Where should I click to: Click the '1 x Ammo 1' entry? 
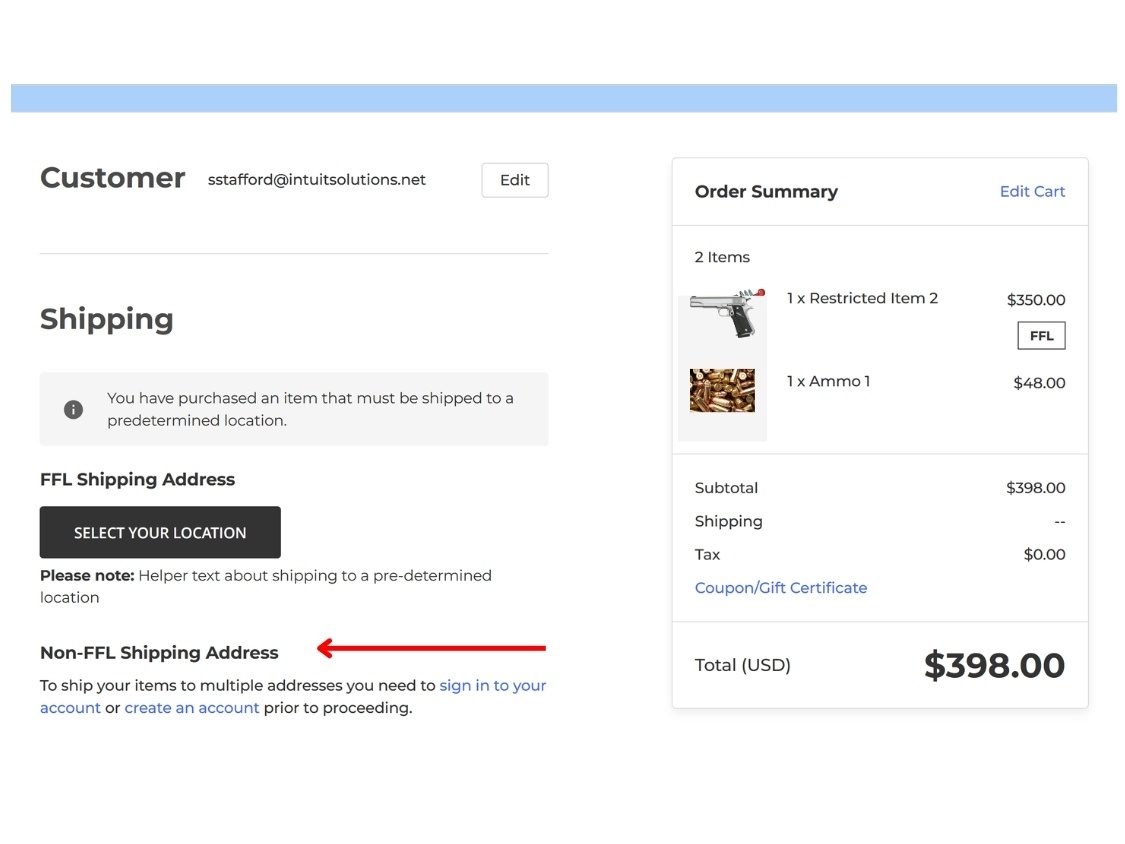tap(828, 382)
